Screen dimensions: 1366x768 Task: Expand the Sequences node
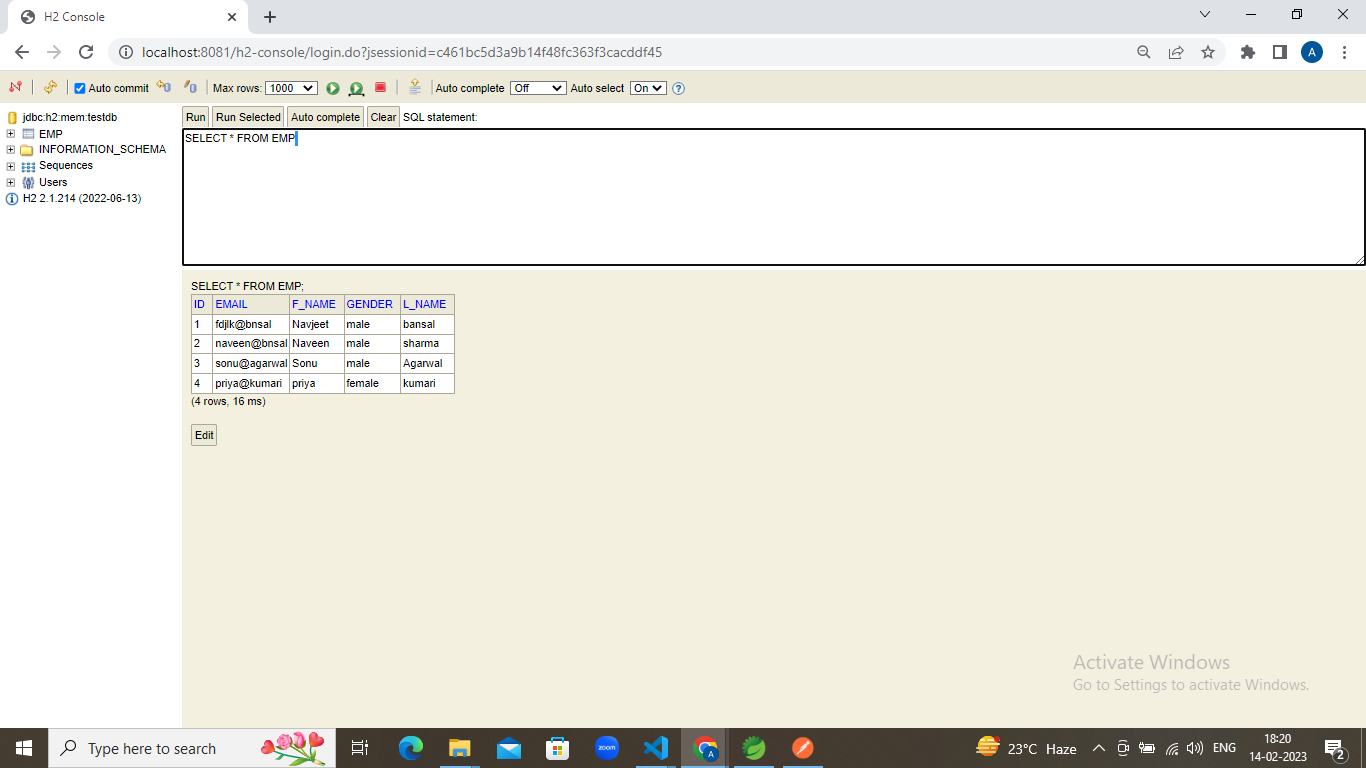(11, 166)
